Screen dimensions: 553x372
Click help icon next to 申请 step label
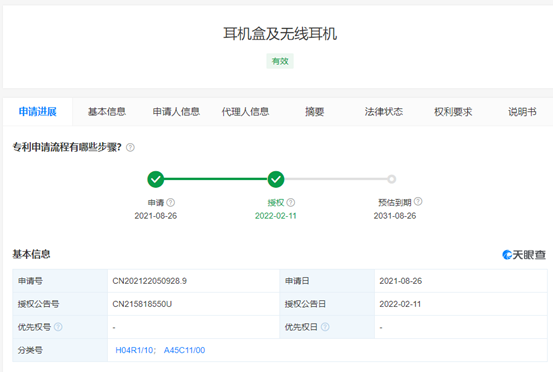(170, 202)
